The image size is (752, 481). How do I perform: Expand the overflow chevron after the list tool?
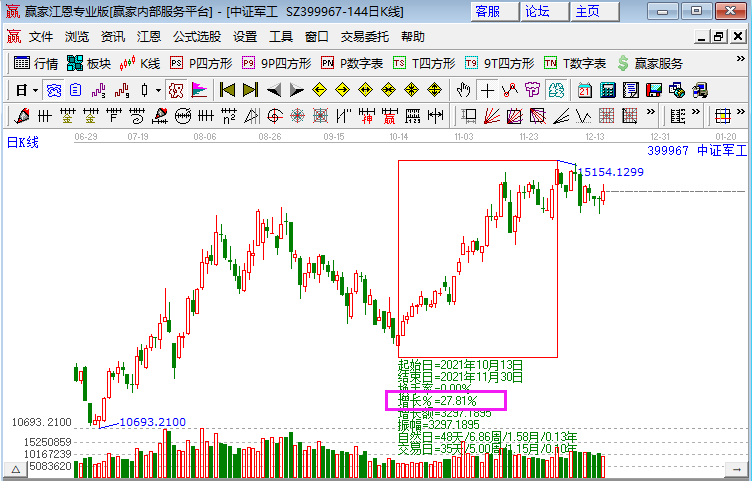point(696,112)
